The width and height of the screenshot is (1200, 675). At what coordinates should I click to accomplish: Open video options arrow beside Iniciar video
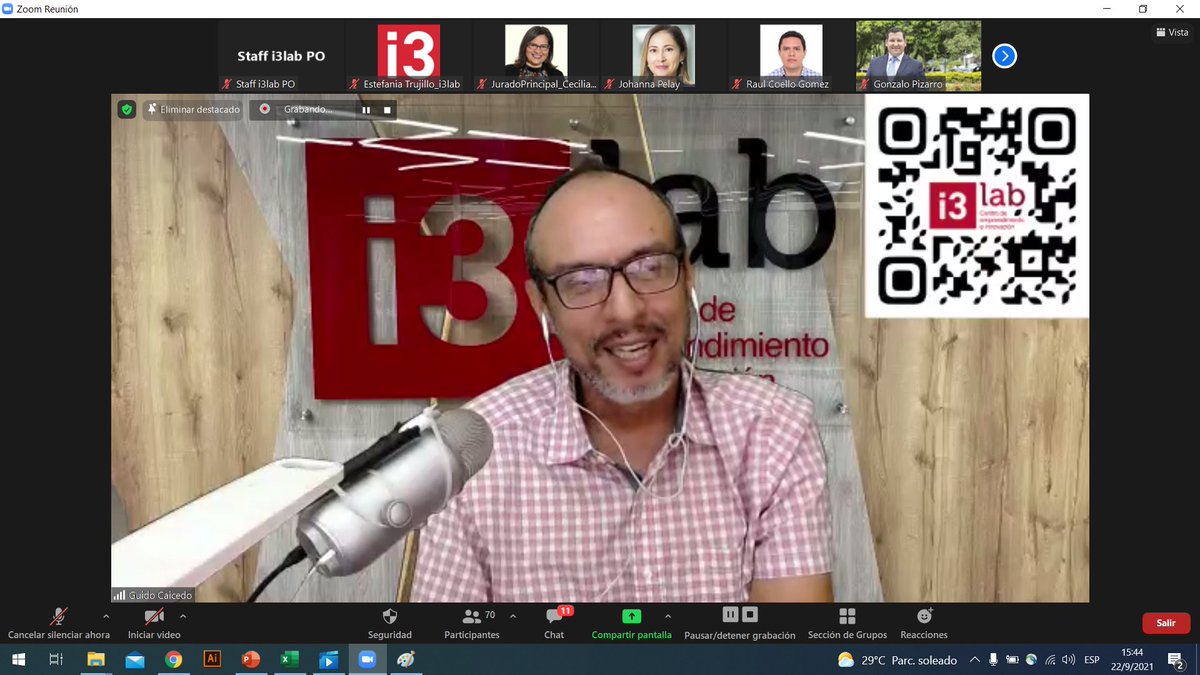[x=182, y=616]
